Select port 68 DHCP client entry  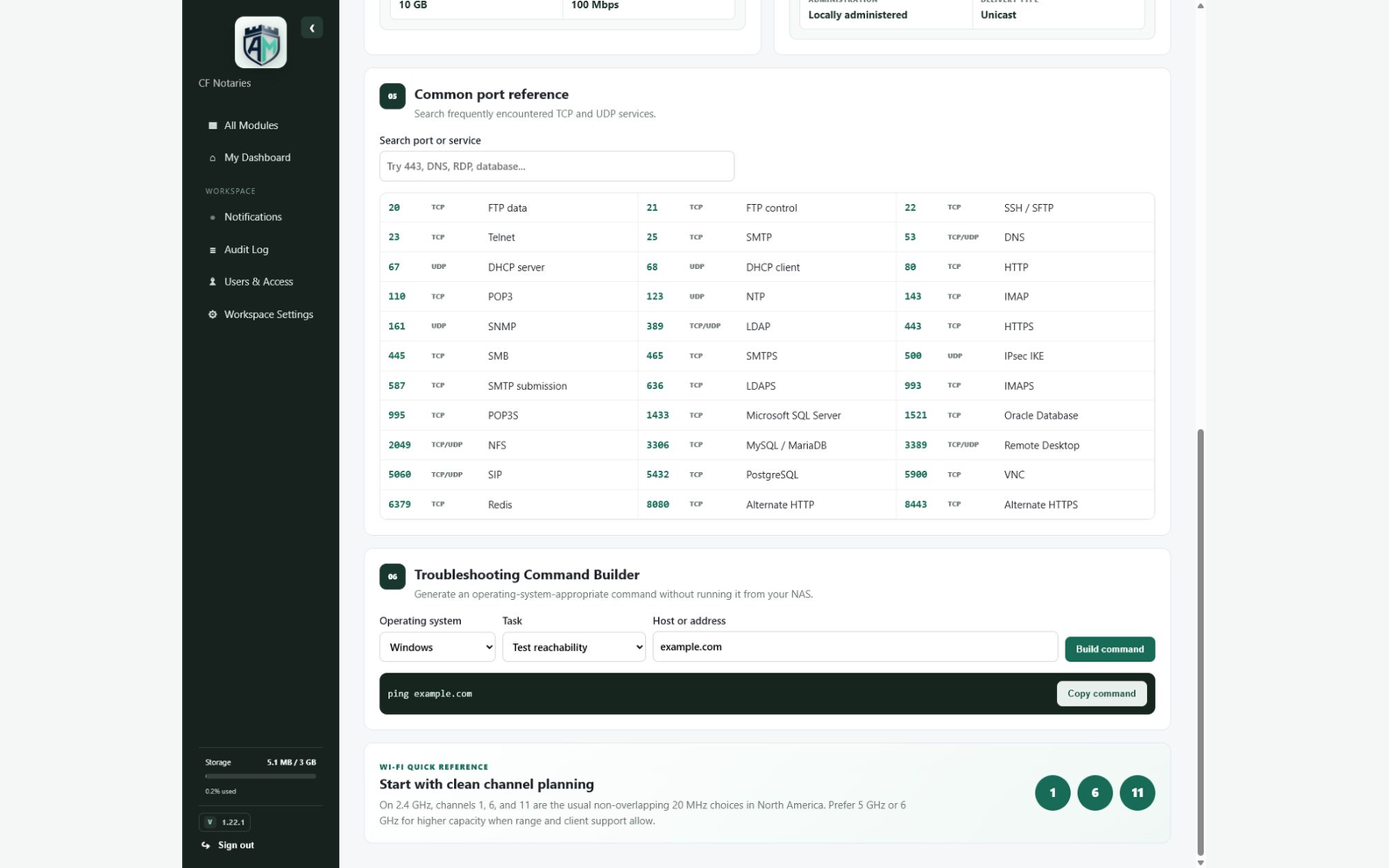[x=767, y=267]
